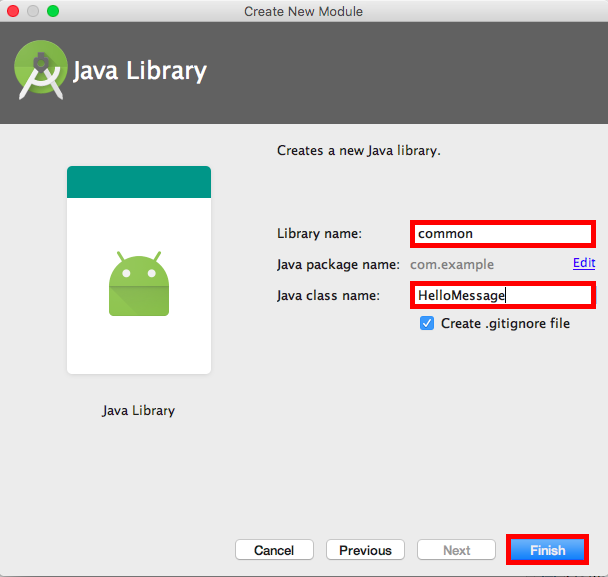Click the gray minimize window button
The width and height of the screenshot is (608, 577).
pyautogui.click(x=33, y=11)
